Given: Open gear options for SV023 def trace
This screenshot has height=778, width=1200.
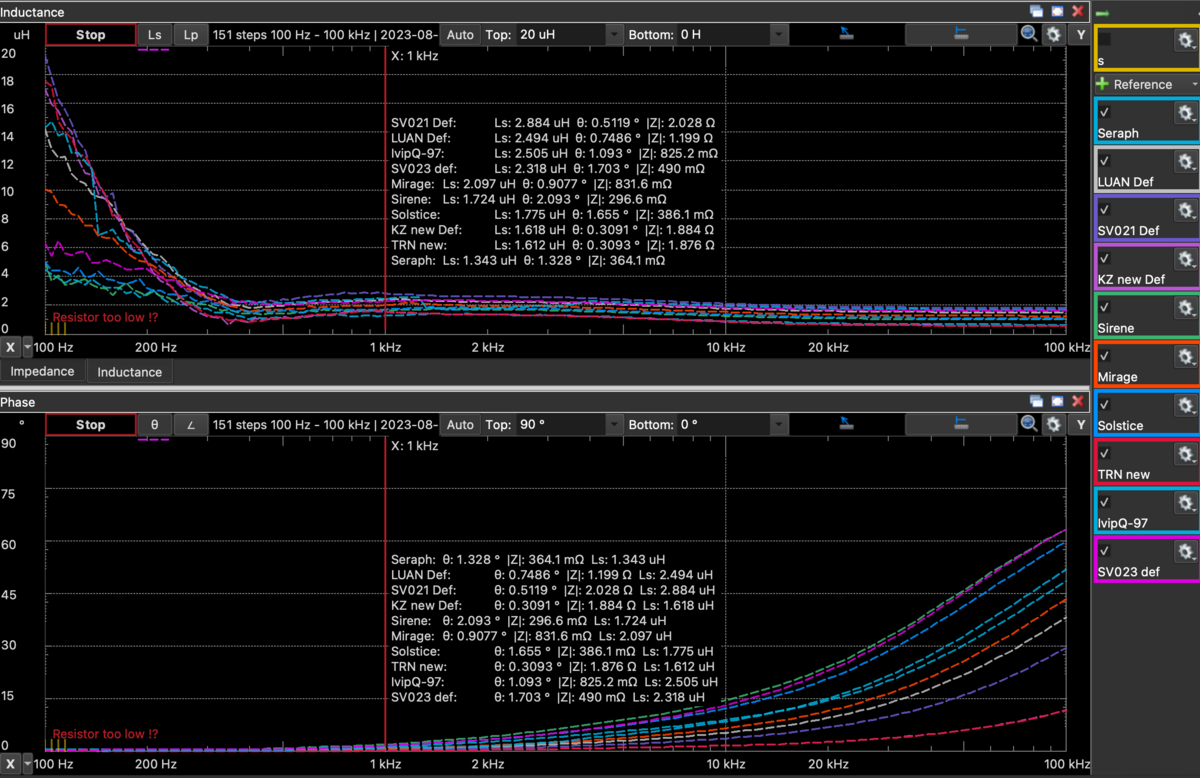Looking at the screenshot, I should click(1186, 552).
